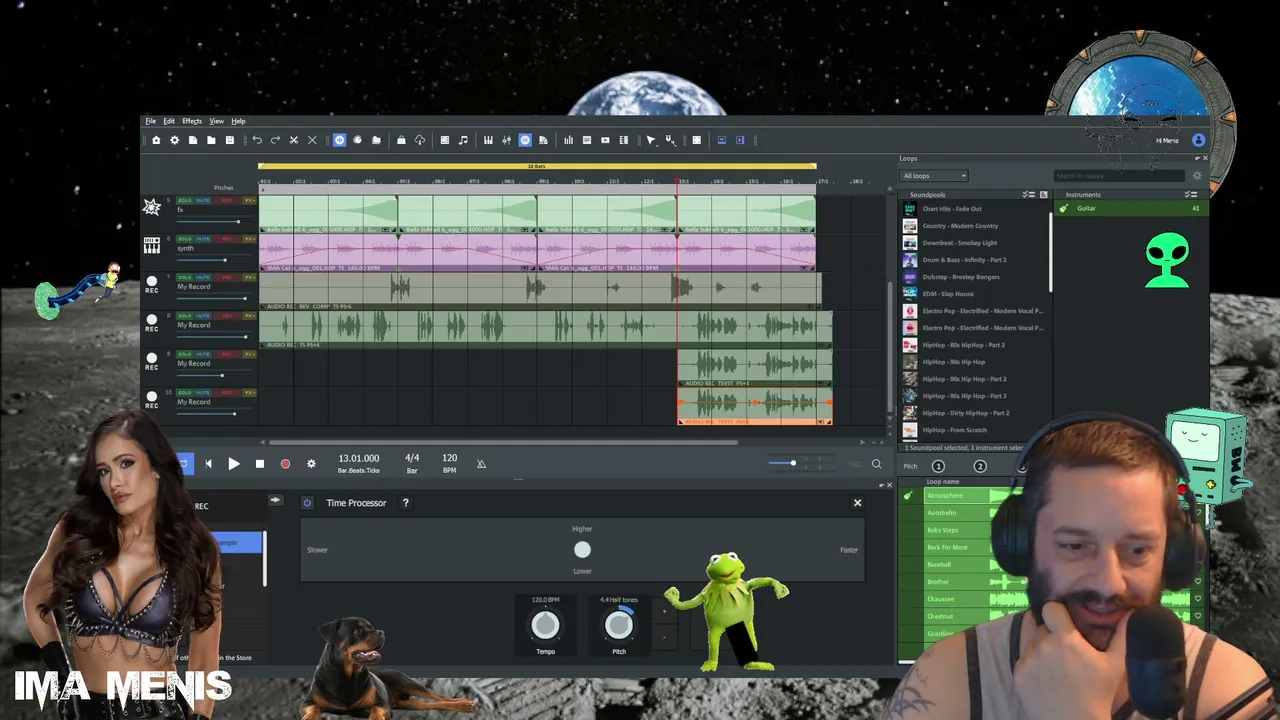Start playback with the Play button
This screenshot has width=1280, height=720.
click(234, 464)
